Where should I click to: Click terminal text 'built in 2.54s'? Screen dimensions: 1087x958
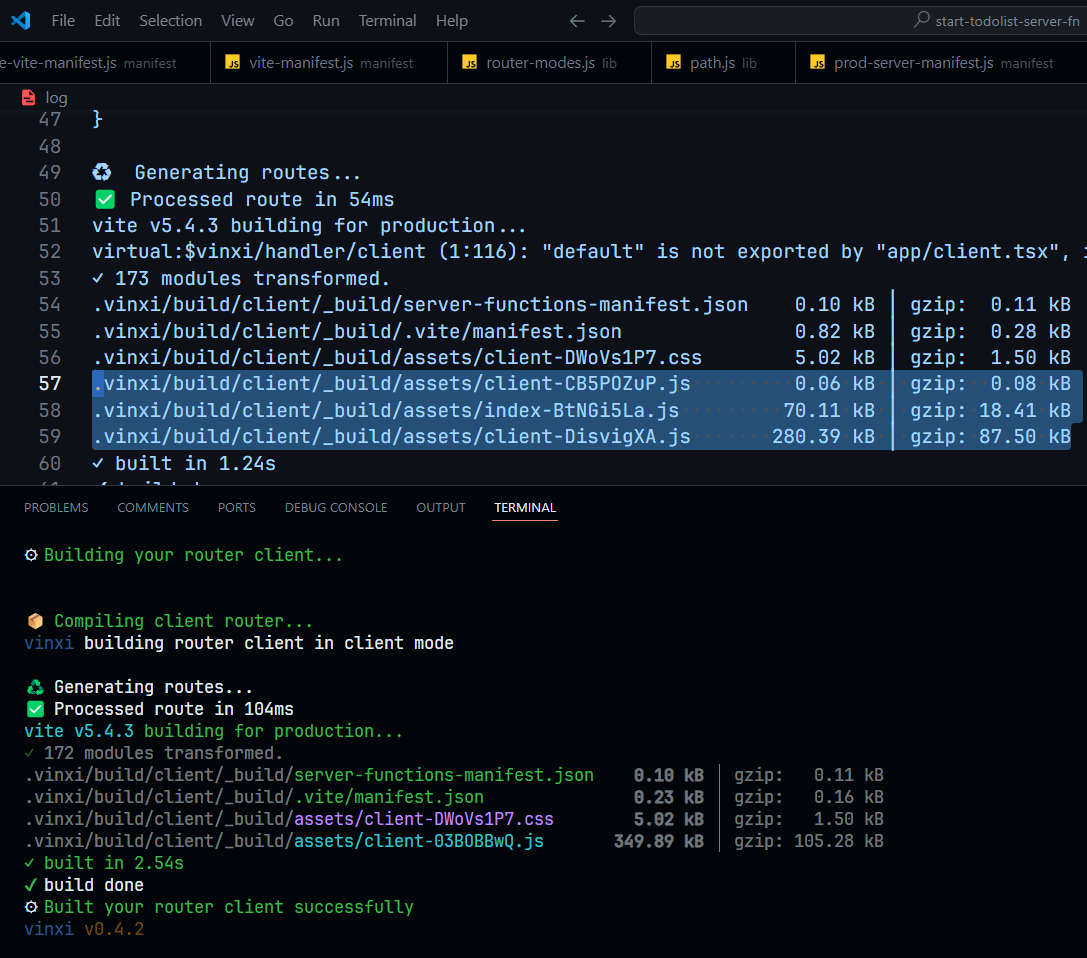point(114,863)
